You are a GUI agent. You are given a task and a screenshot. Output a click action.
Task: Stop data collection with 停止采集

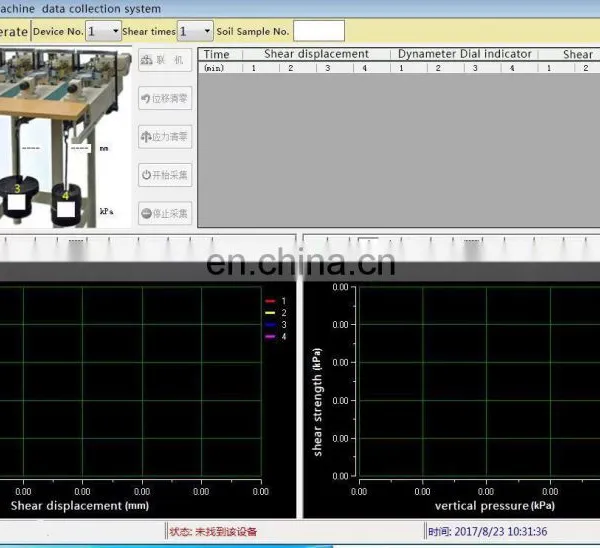pos(165,213)
